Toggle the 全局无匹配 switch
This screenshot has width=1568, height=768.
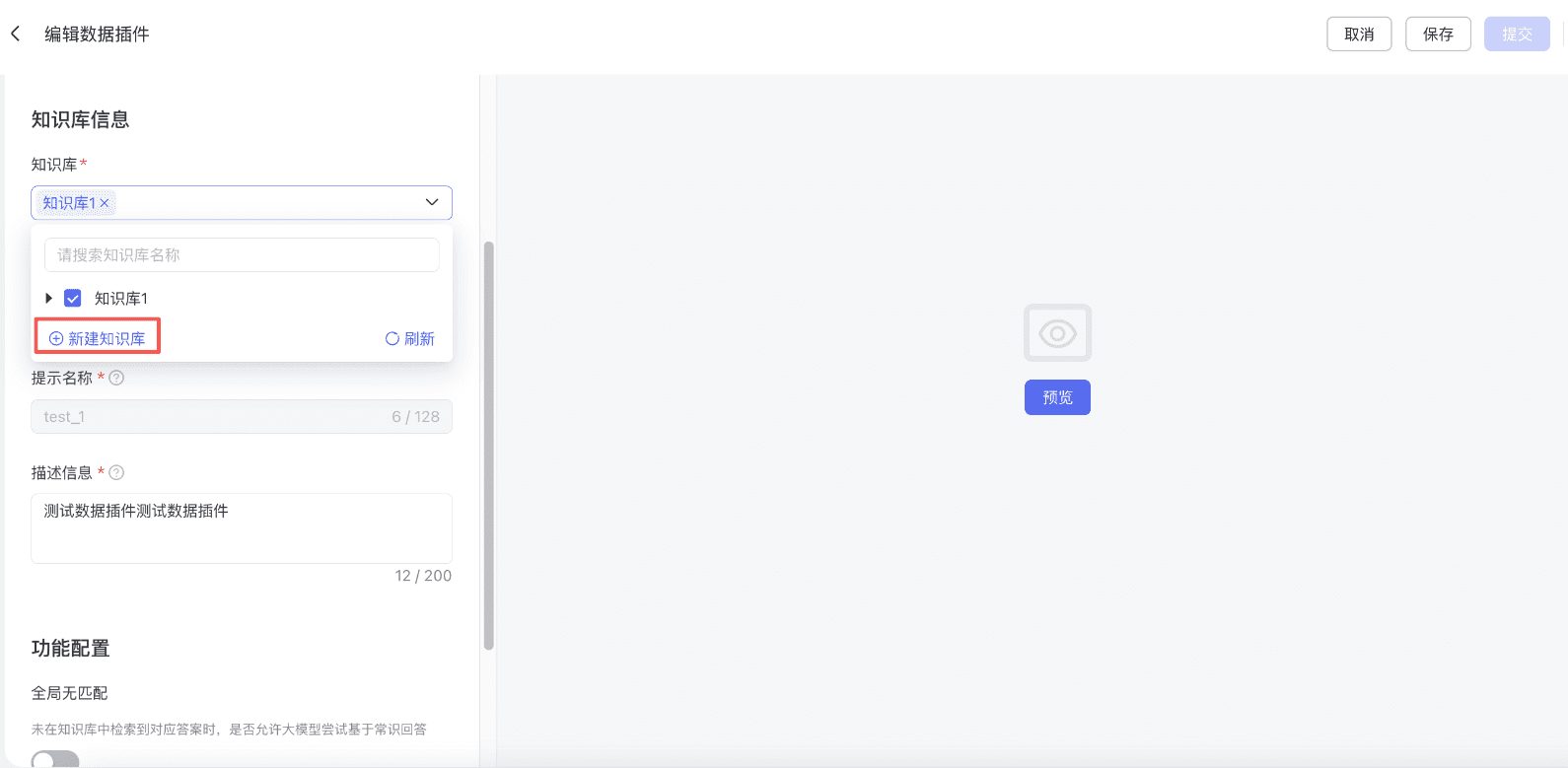click(55, 760)
